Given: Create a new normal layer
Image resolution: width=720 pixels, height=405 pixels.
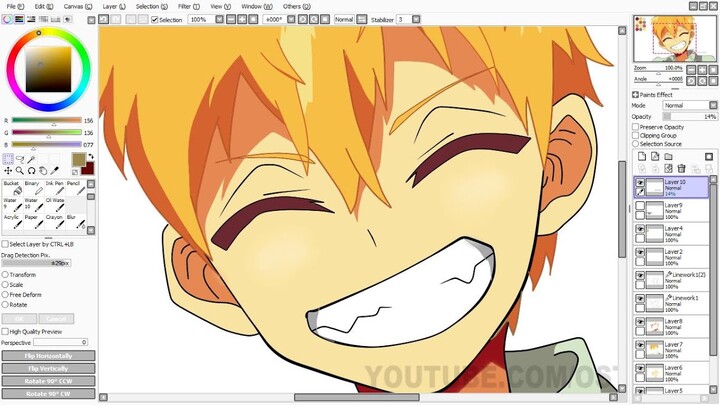Looking at the screenshot, I should point(642,157).
